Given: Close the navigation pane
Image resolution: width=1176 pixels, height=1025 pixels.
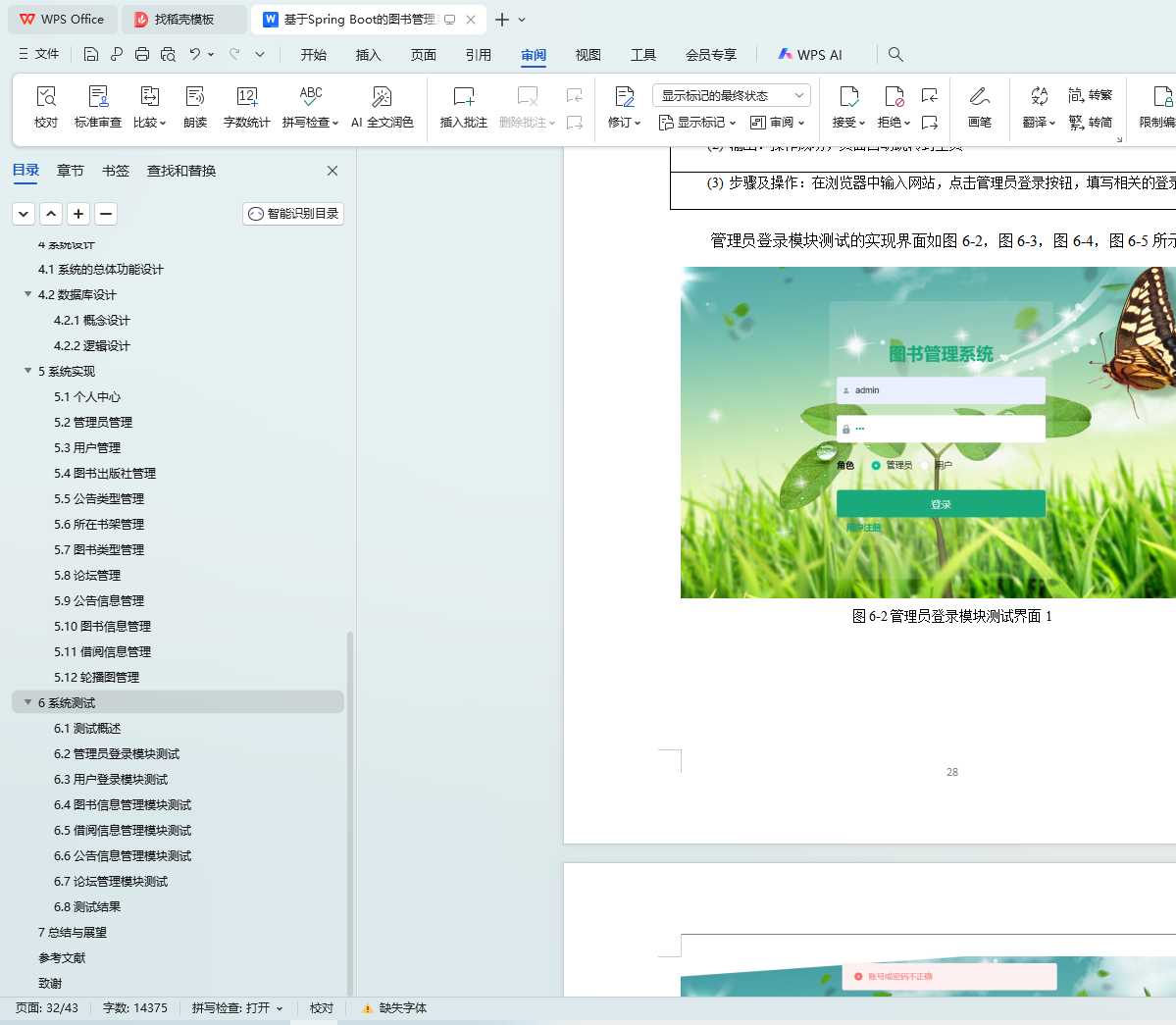Looking at the screenshot, I should click(x=332, y=171).
